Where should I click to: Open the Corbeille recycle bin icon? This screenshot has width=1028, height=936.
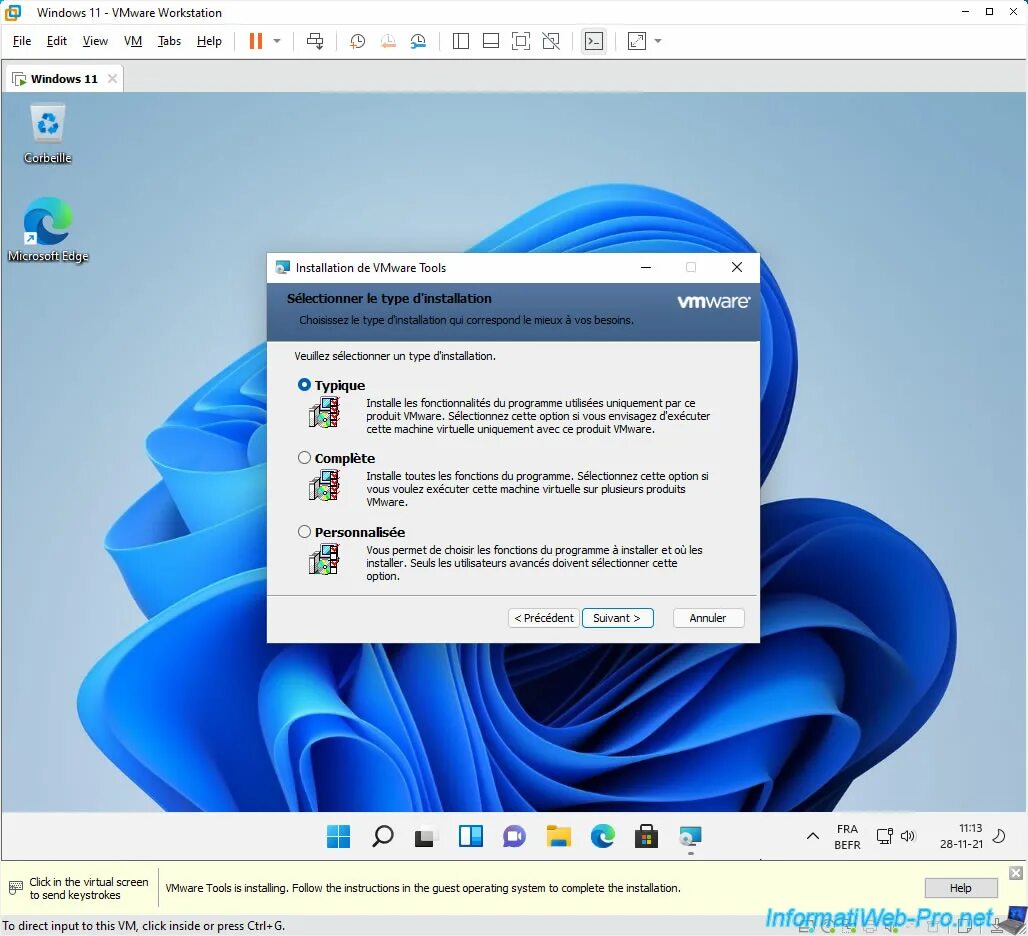coord(47,134)
